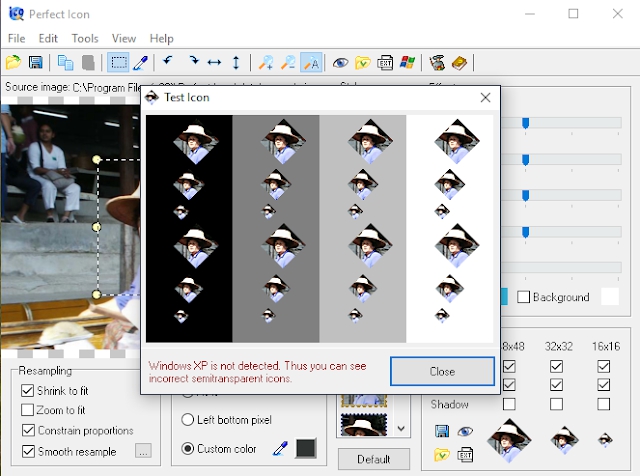Dismiss the Test Icon dialog with X
This screenshot has width=640, height=476.
(485, 98)
